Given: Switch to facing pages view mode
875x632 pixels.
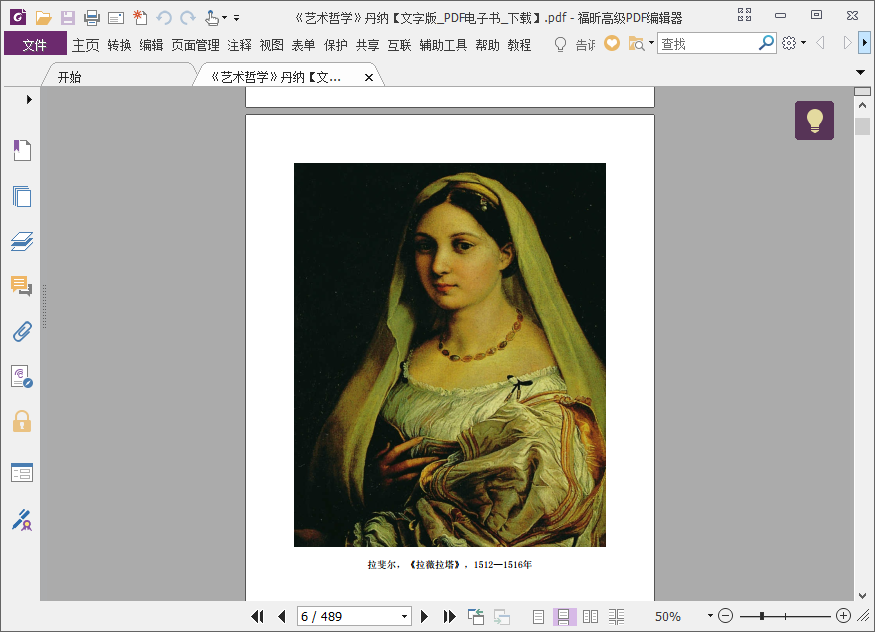Looking at the screenshot, I should pos(590,616).
